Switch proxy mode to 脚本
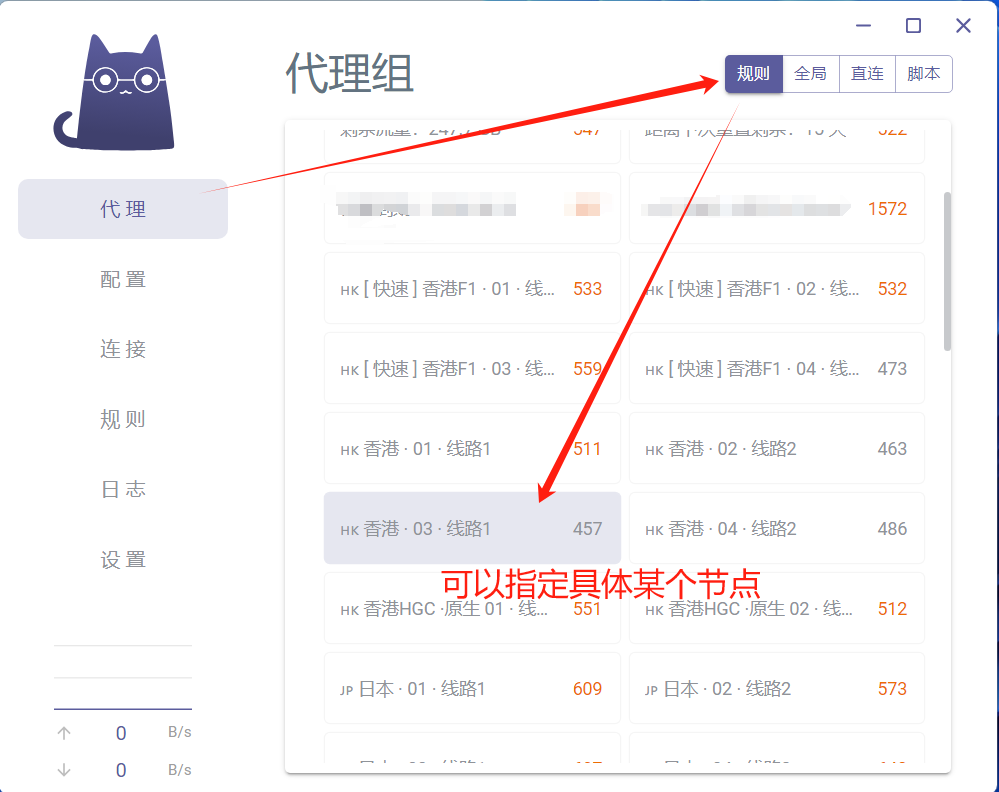Image resolution: width=999 pixels, height=792 pixels. pyautogui.click(x=924, y=74)
